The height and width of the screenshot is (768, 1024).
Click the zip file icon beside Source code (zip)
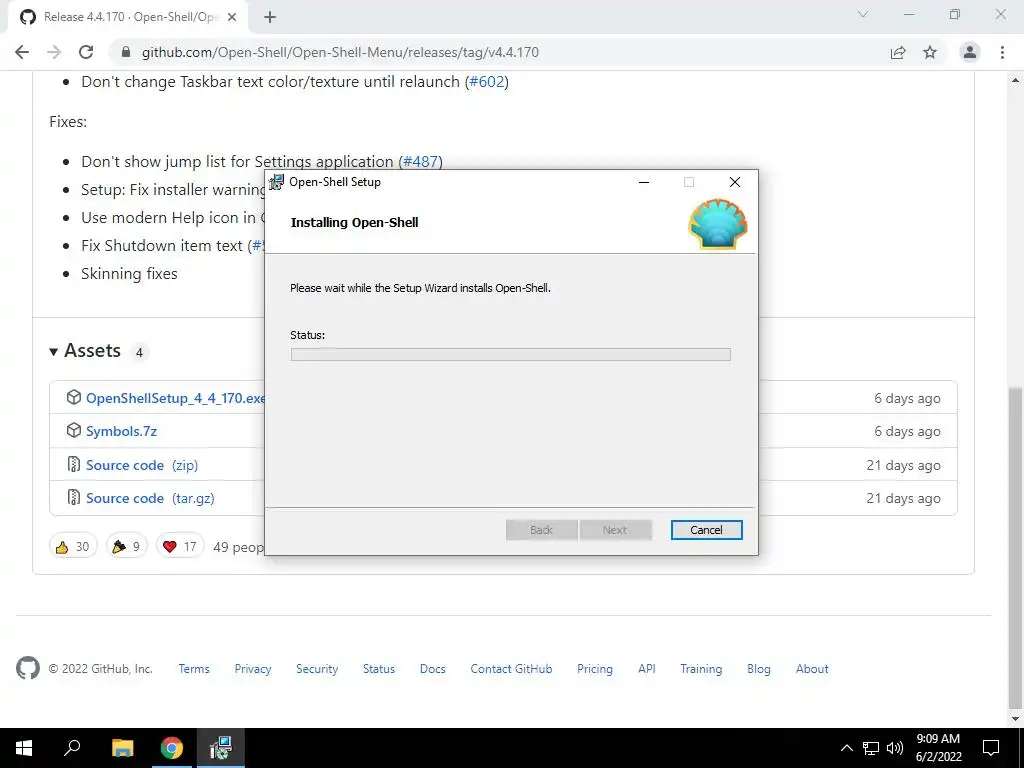click(74, 464)
